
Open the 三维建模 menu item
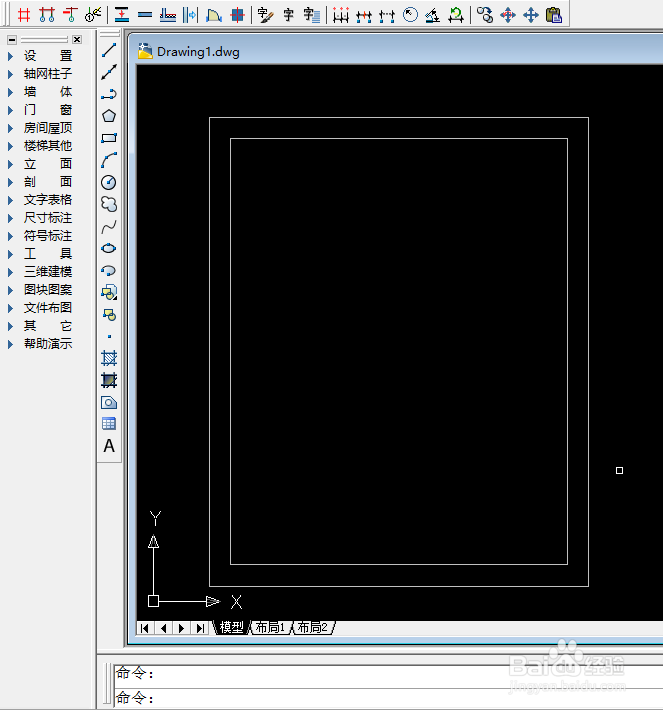(48, 272)
